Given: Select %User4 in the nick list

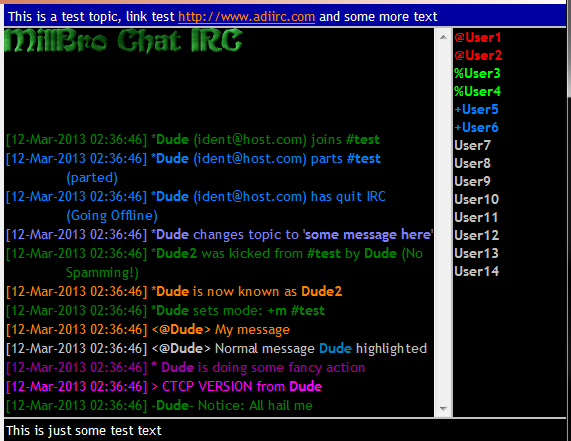Looking at the screenshot, I should 477,91.
